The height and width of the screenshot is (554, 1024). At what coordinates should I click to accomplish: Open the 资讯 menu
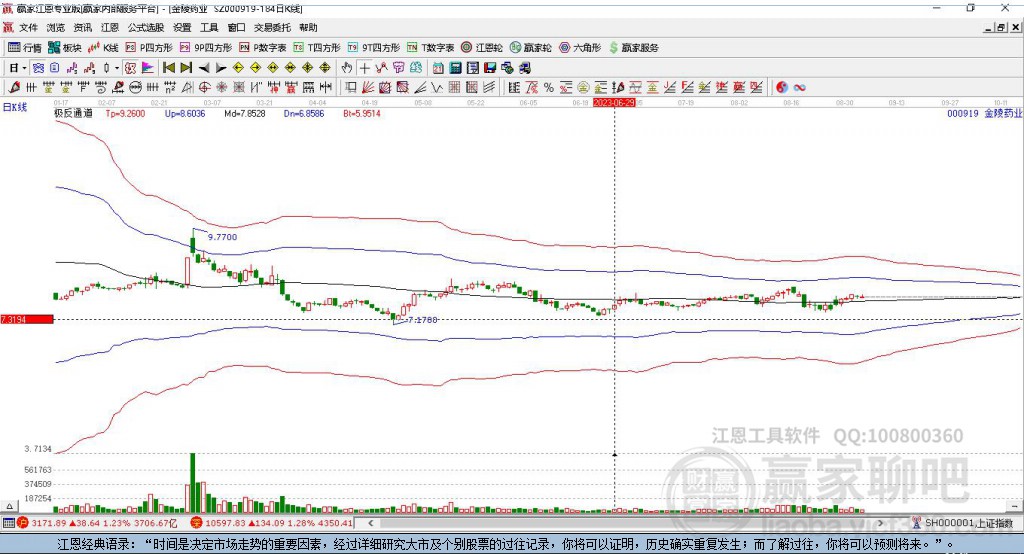83,27
